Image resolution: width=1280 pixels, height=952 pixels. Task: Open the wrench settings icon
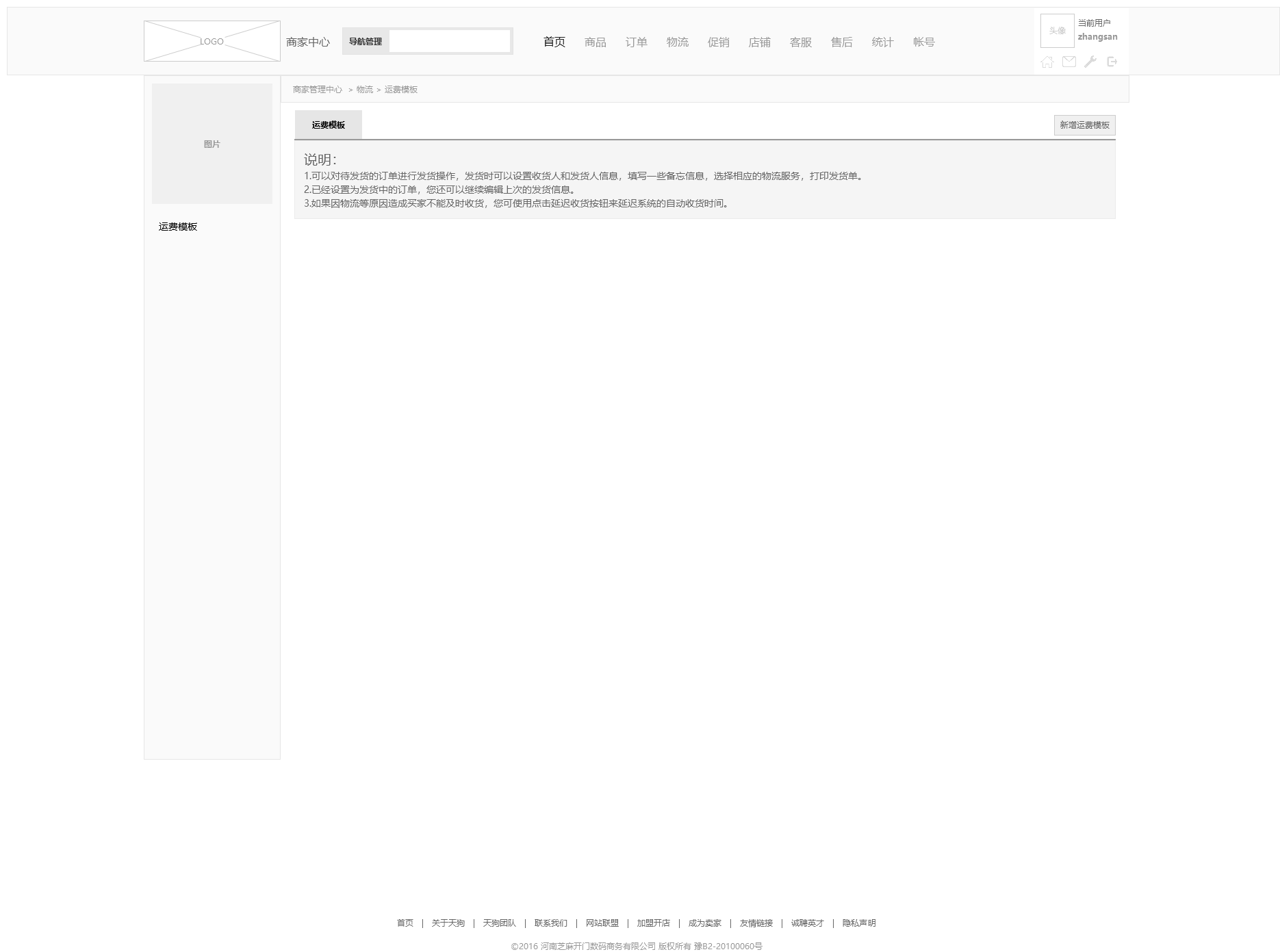pyautogui.click(x=1090, y=62)
